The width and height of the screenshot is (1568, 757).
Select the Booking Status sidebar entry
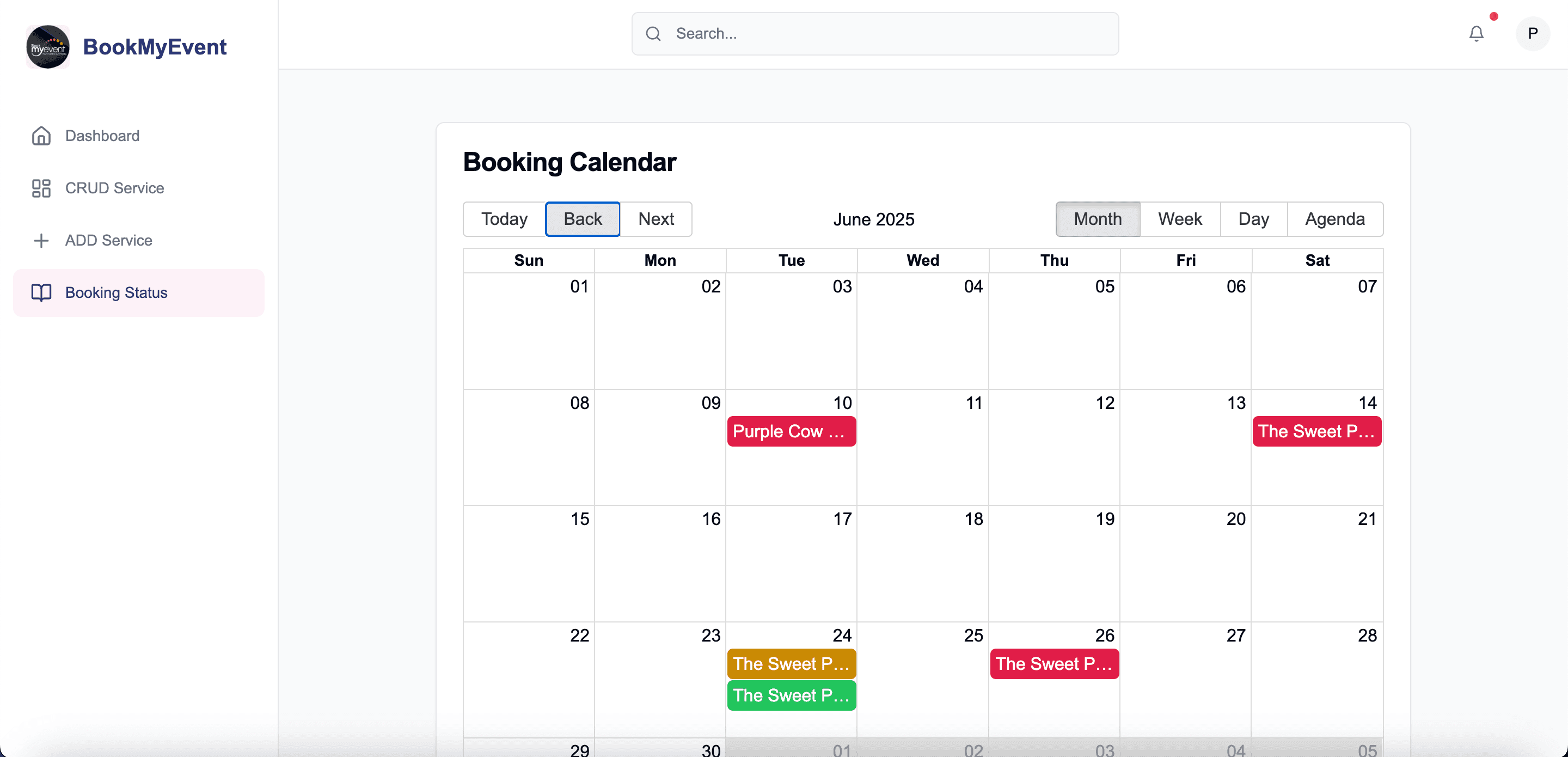click(x=115, y=293)
